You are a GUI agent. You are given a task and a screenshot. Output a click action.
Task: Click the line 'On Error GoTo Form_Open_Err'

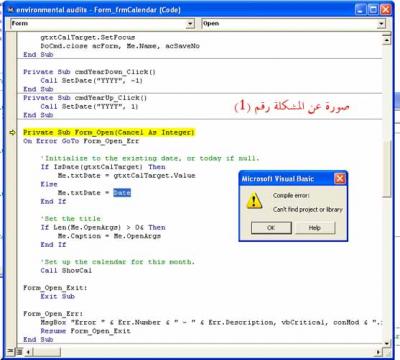(x=81, y=141)
